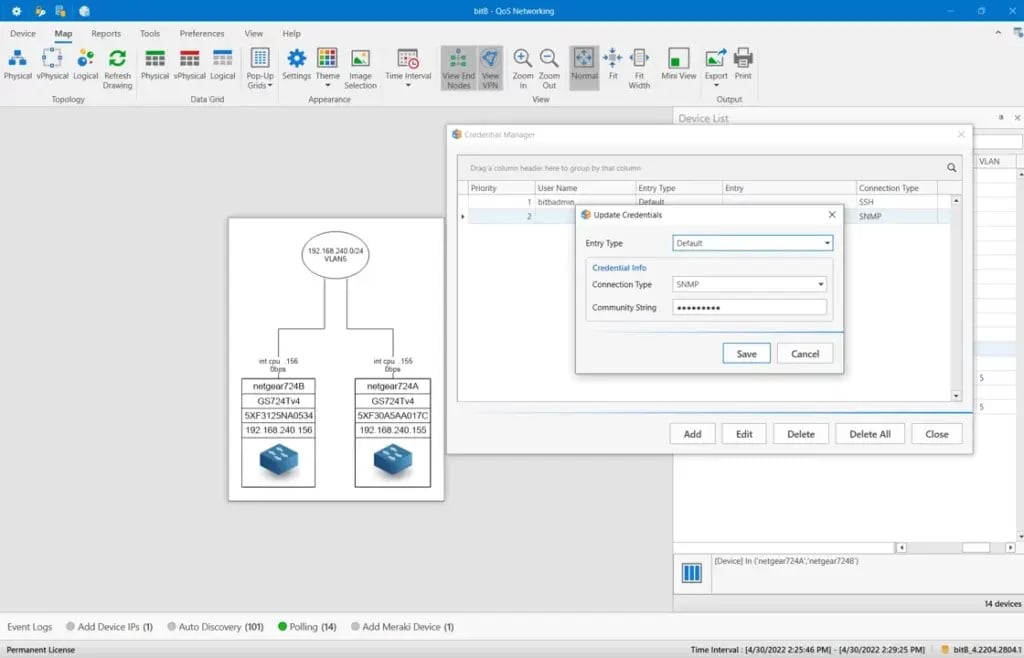Click the 192.168.240.156 IP cell
Viewport: 1024px width, 658px height.
coord(278,430)
